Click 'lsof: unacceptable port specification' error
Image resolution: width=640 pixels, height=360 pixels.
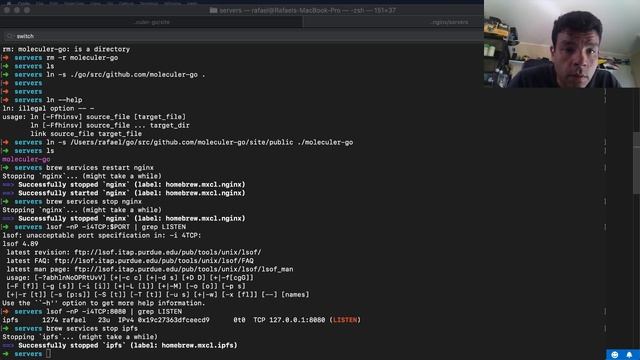(x=102, y=236)
